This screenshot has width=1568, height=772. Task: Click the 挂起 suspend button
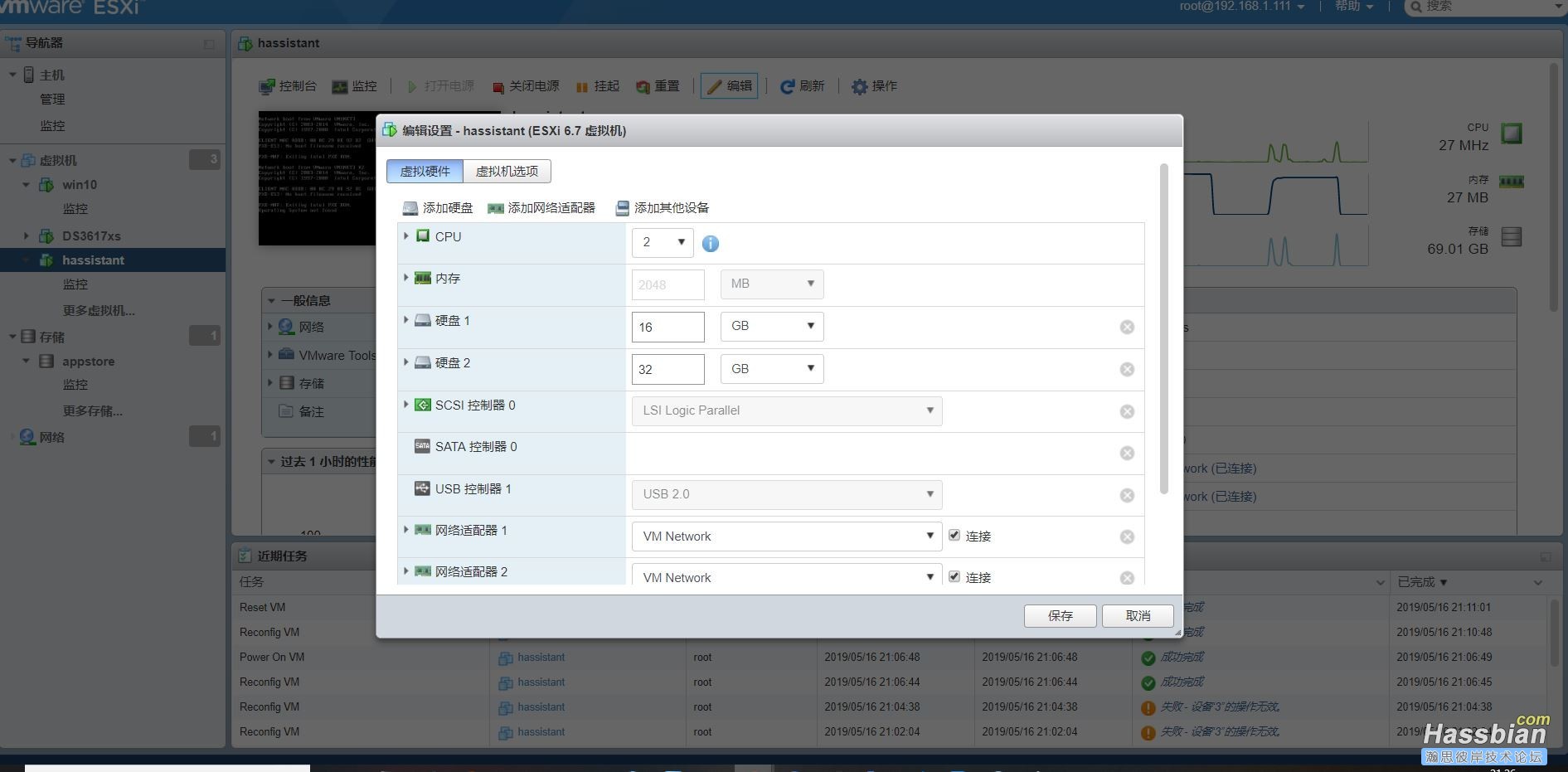pos(598,86)
